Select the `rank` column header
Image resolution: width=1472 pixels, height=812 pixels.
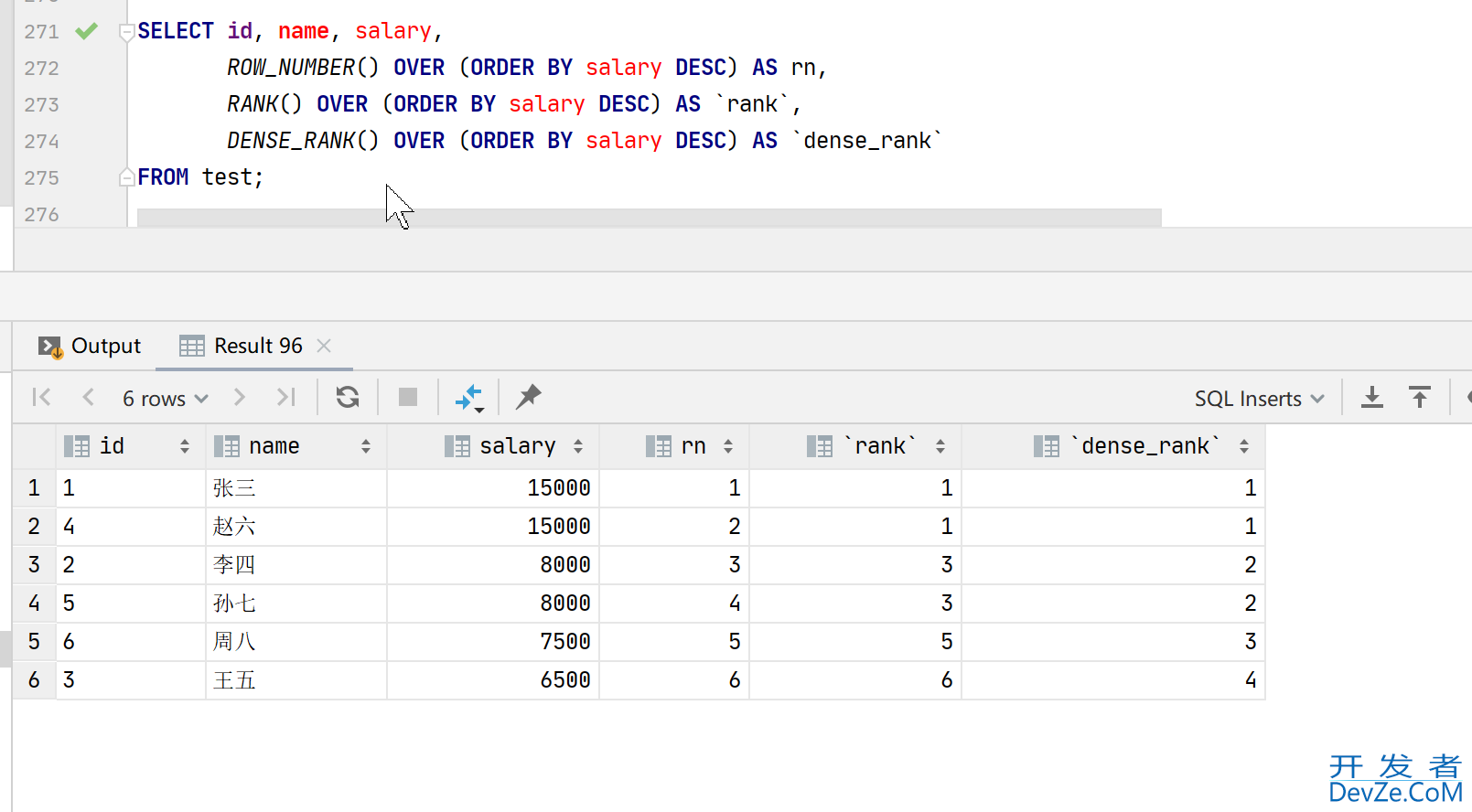855,446
